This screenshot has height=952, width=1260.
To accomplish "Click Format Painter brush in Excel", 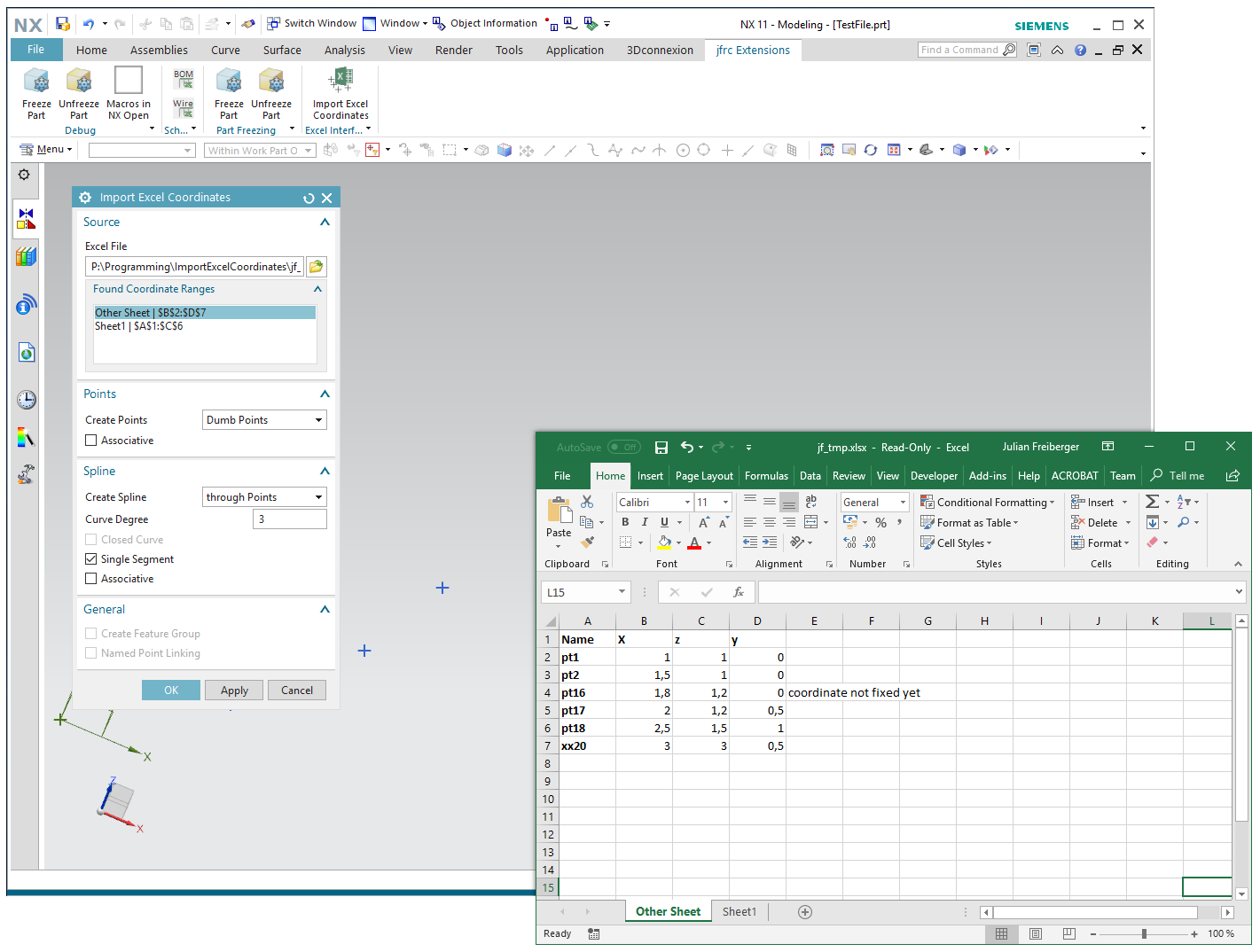I will point(587,542).
